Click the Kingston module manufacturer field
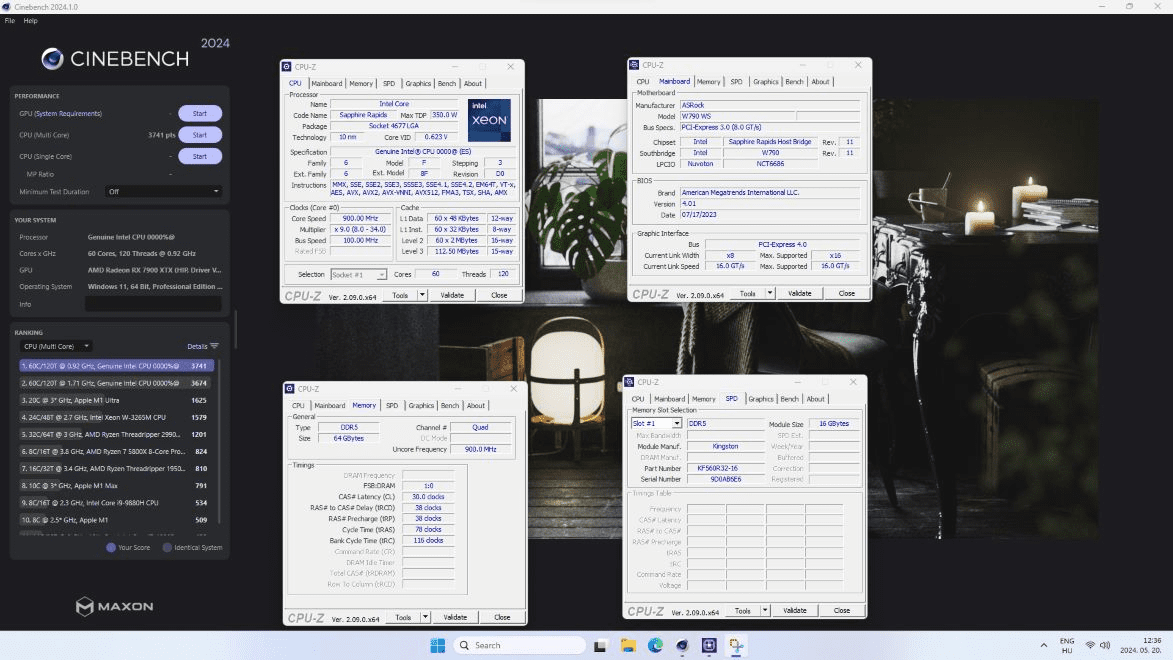 pyautogui.click(x=725, y=446)
